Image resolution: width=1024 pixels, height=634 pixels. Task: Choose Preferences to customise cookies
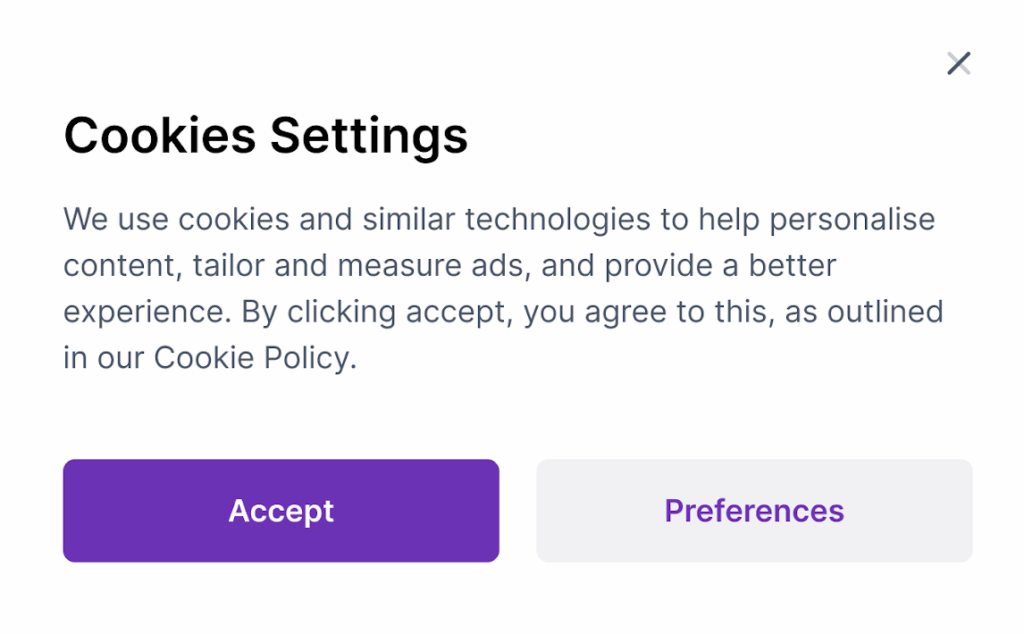point(754,511)
